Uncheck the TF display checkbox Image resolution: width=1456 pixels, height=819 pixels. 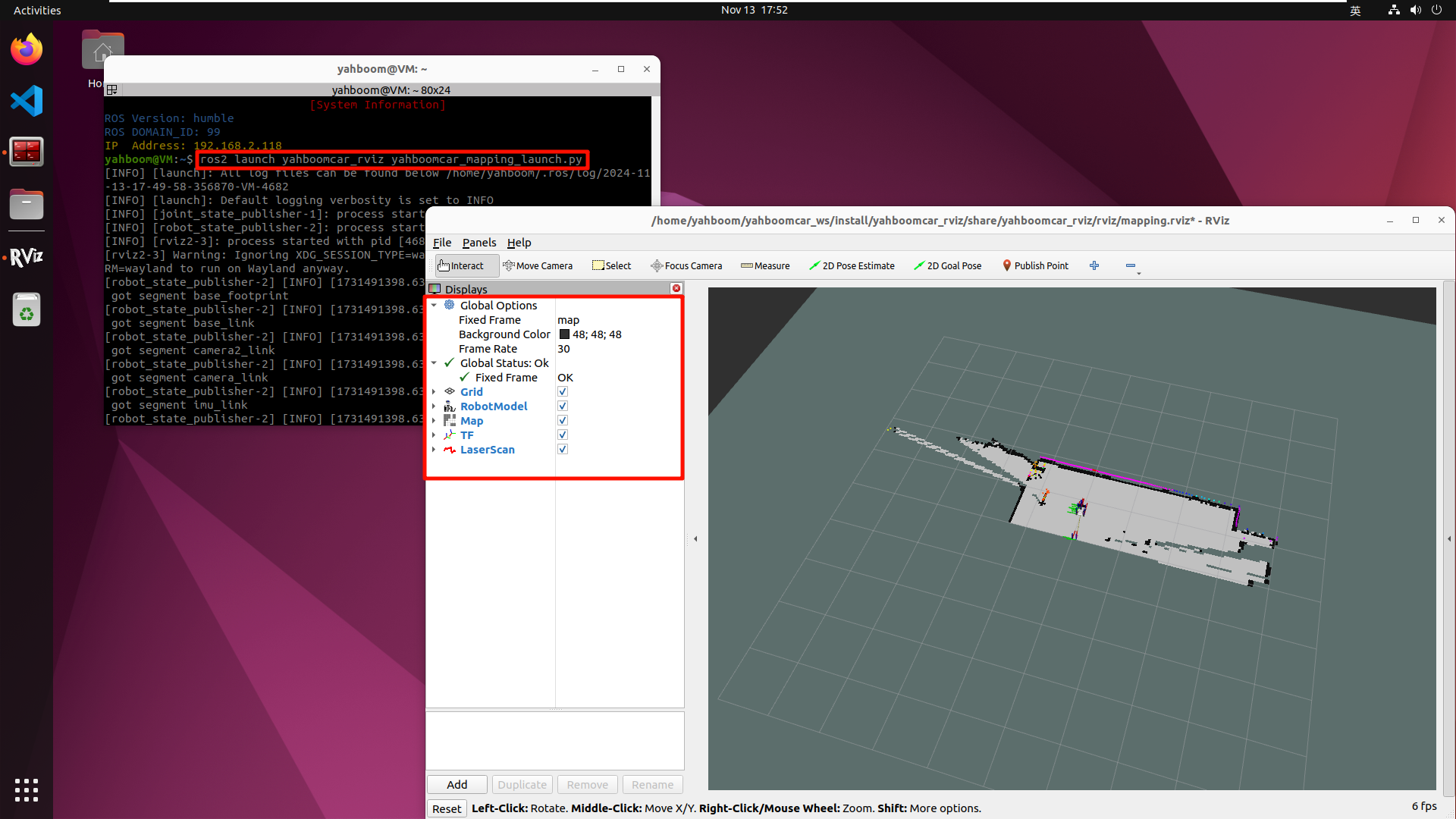pos(563,435)
